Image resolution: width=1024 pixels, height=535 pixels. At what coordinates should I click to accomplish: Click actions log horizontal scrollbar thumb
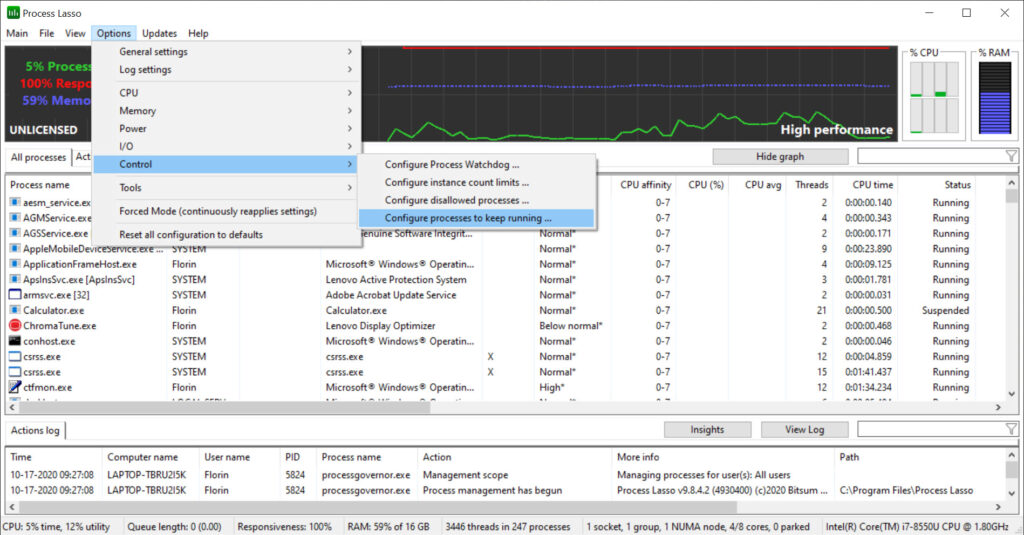377,507
